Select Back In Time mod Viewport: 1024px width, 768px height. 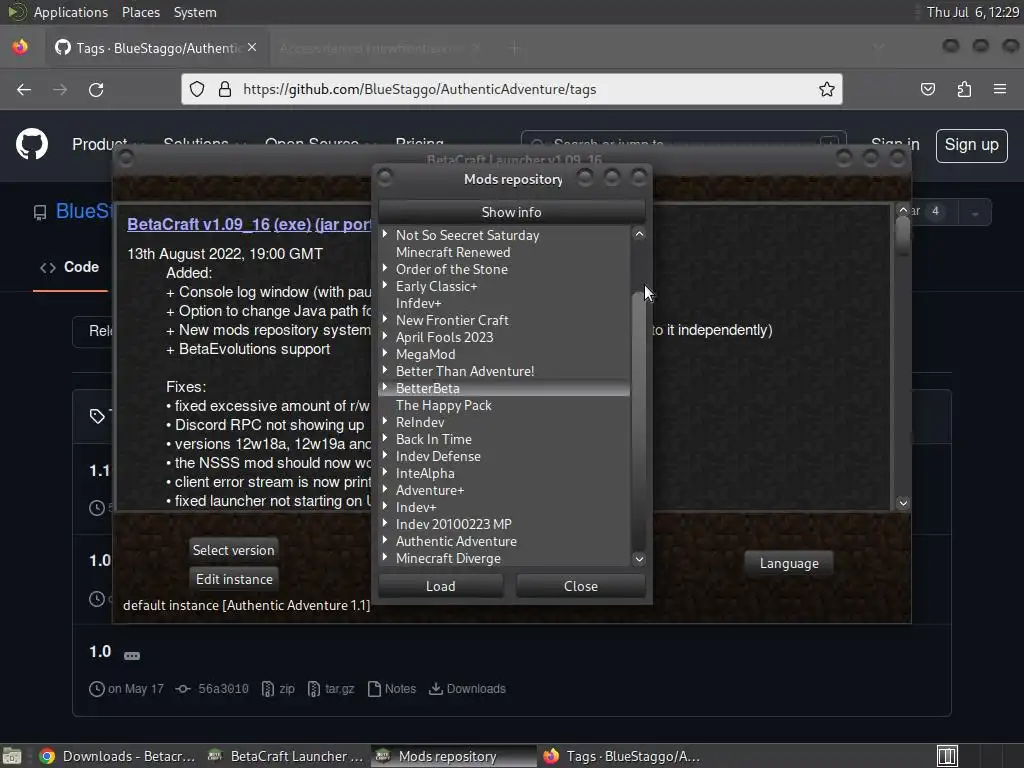(x=434, y=439)
